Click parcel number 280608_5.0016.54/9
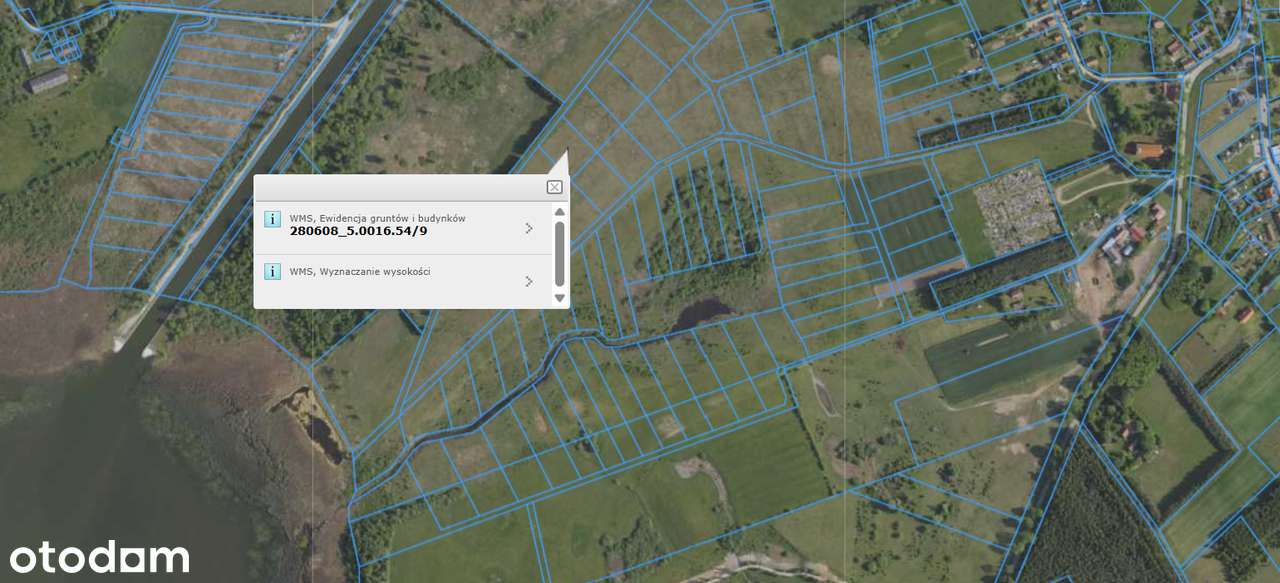1280x583 pixels. [358, 231]
